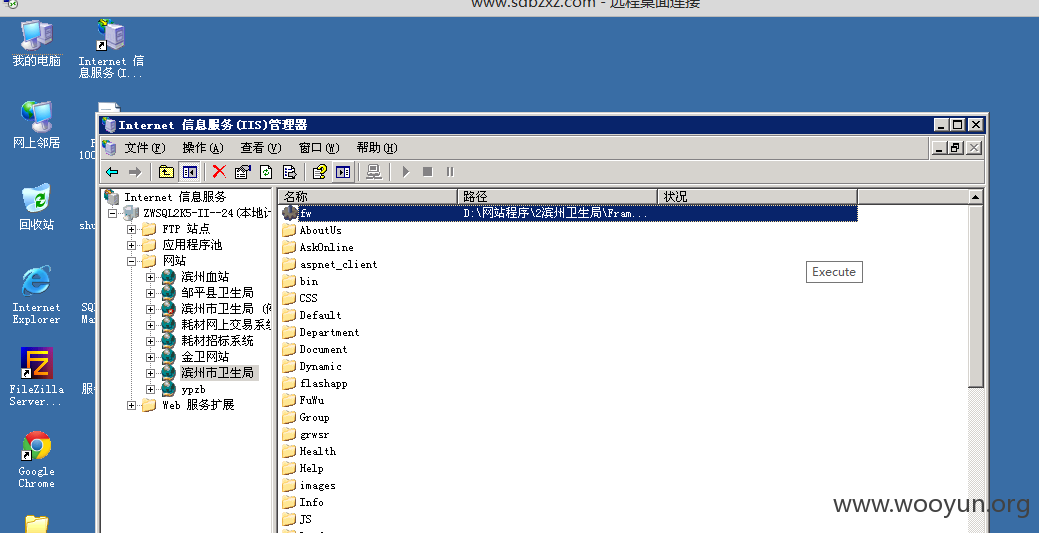Click the connect-to-computer toolbar icon
The image size is (1039, 533).
click(x=374, y=172)
